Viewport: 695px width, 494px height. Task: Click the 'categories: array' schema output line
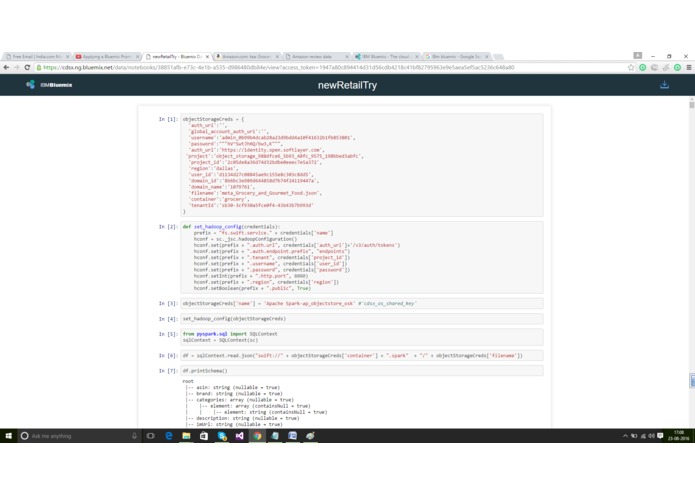[239, 400]
